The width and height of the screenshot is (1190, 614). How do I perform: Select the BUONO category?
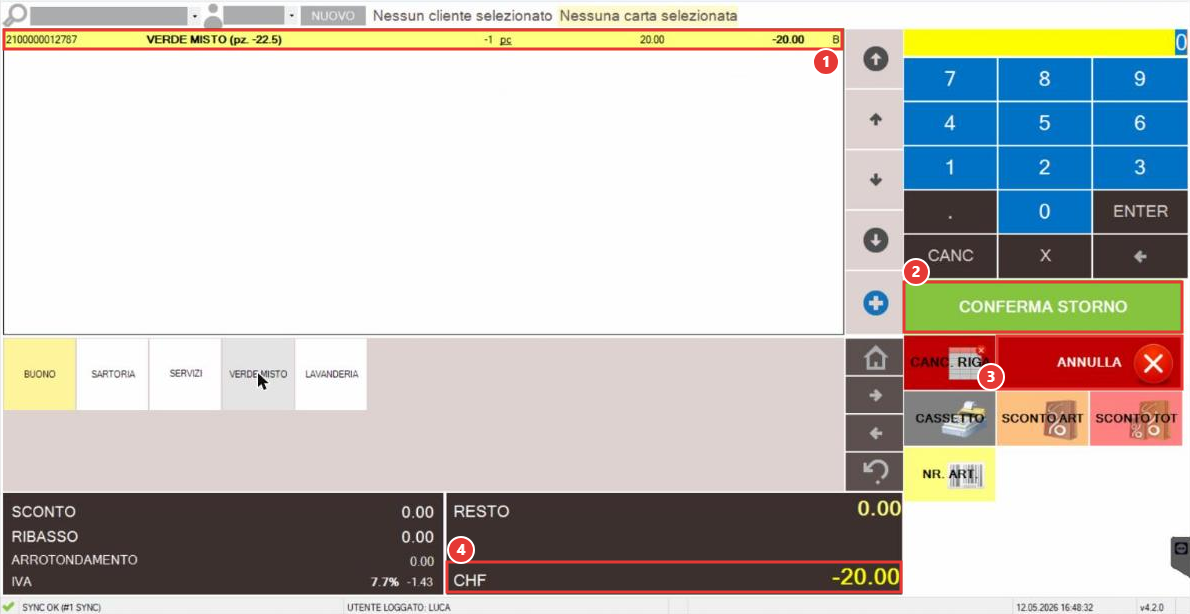pyautogui.click(x=39, y=374)
